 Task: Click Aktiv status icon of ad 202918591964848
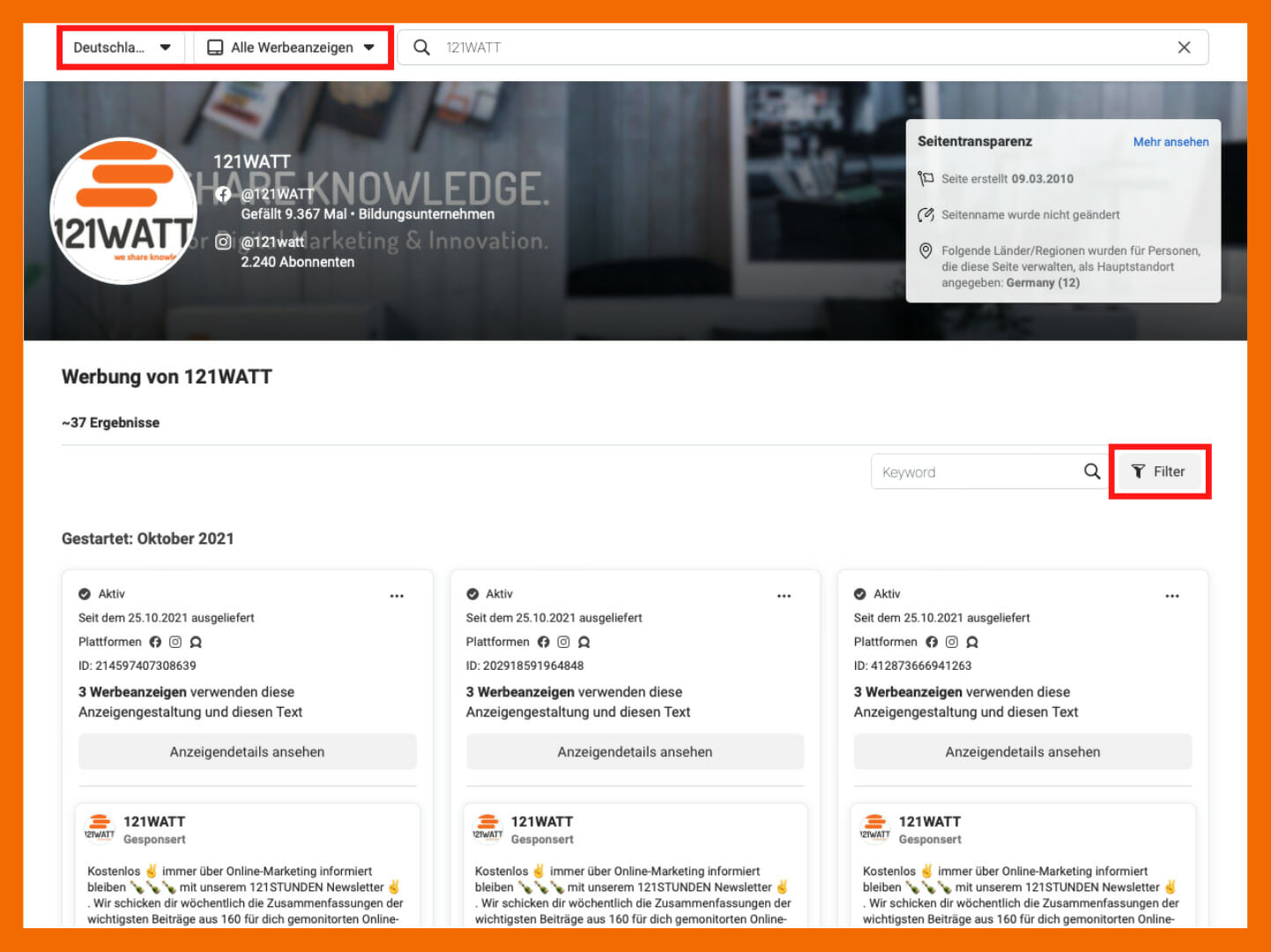(472, 594)
